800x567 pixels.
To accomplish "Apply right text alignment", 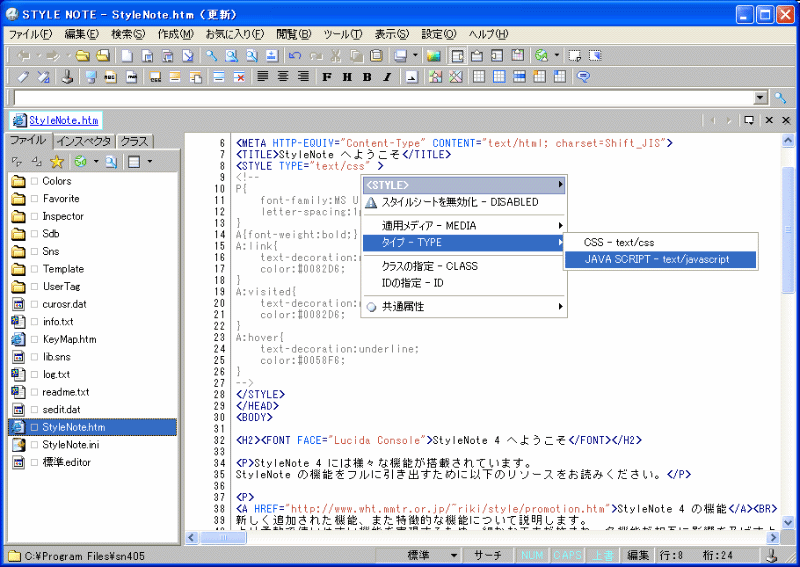I will (x=303, y=77).
